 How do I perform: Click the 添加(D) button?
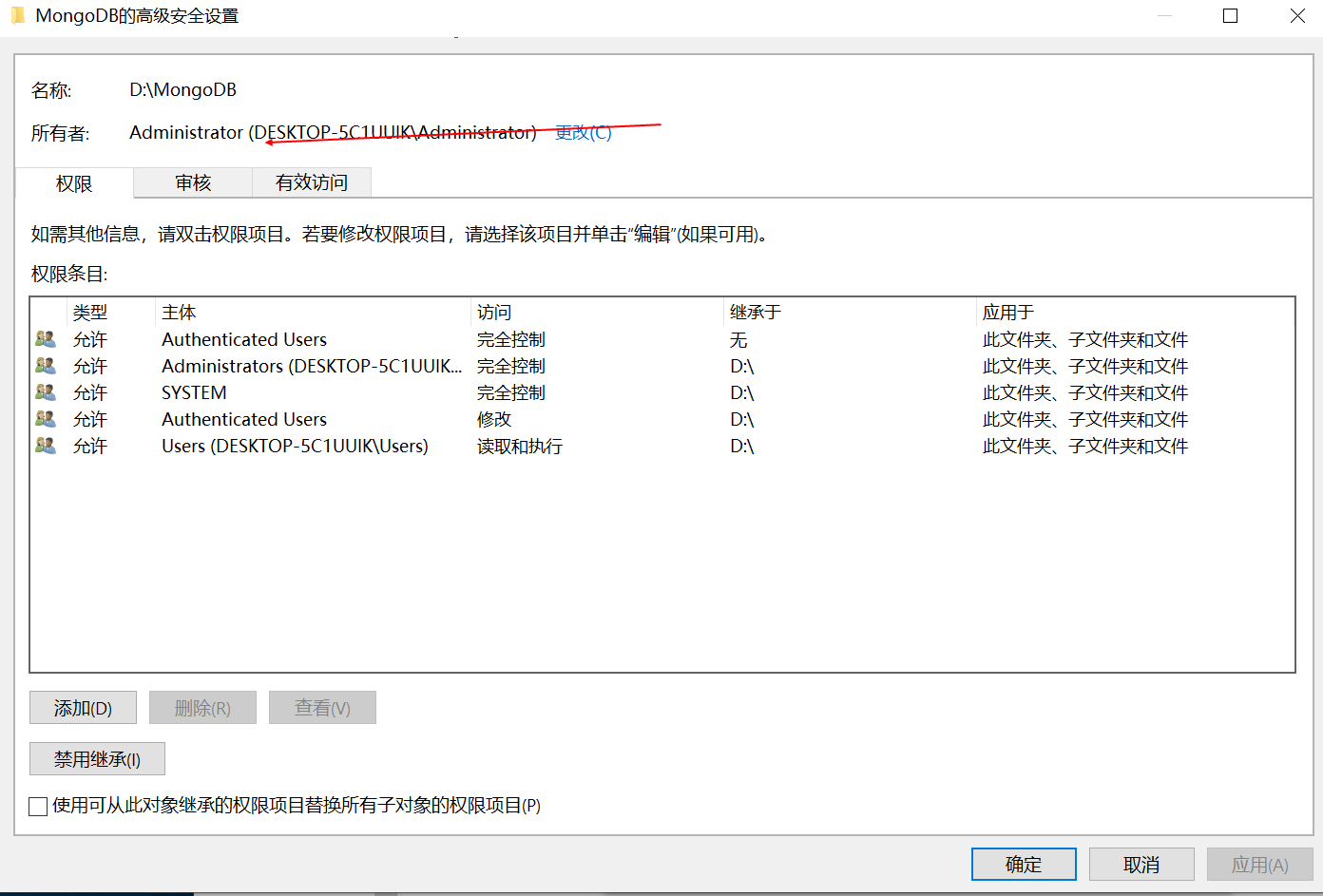(x=83, y=708)
